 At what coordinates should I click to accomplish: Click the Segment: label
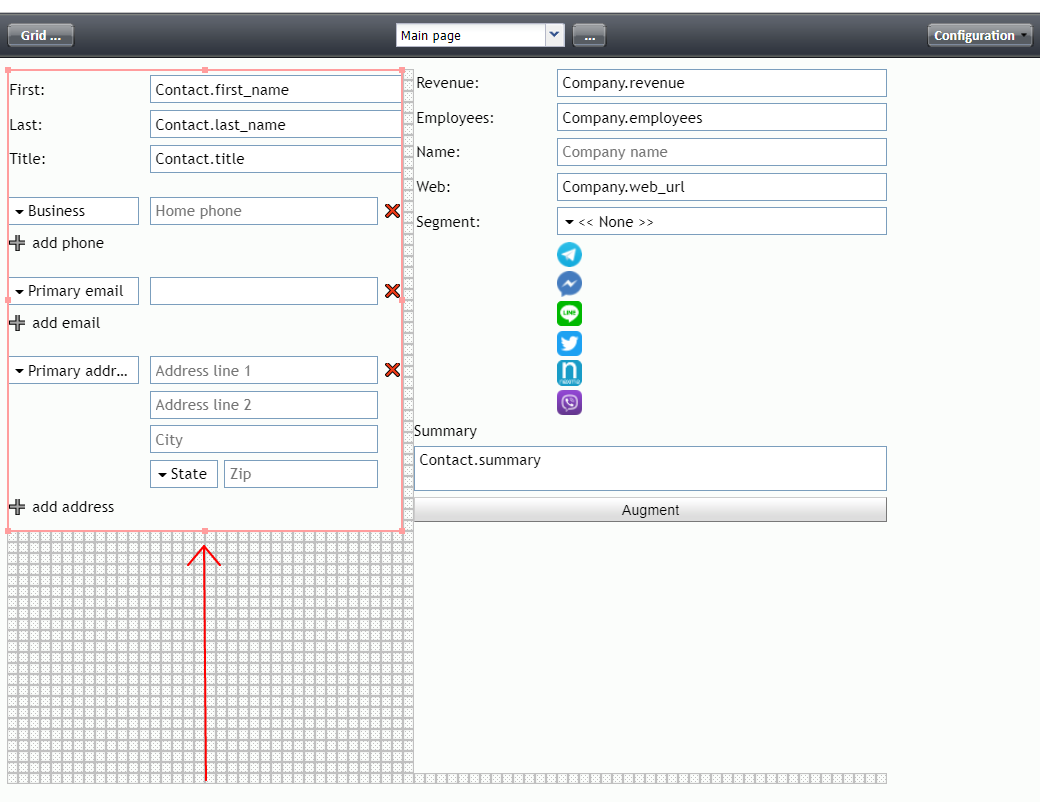pos(448,222)
